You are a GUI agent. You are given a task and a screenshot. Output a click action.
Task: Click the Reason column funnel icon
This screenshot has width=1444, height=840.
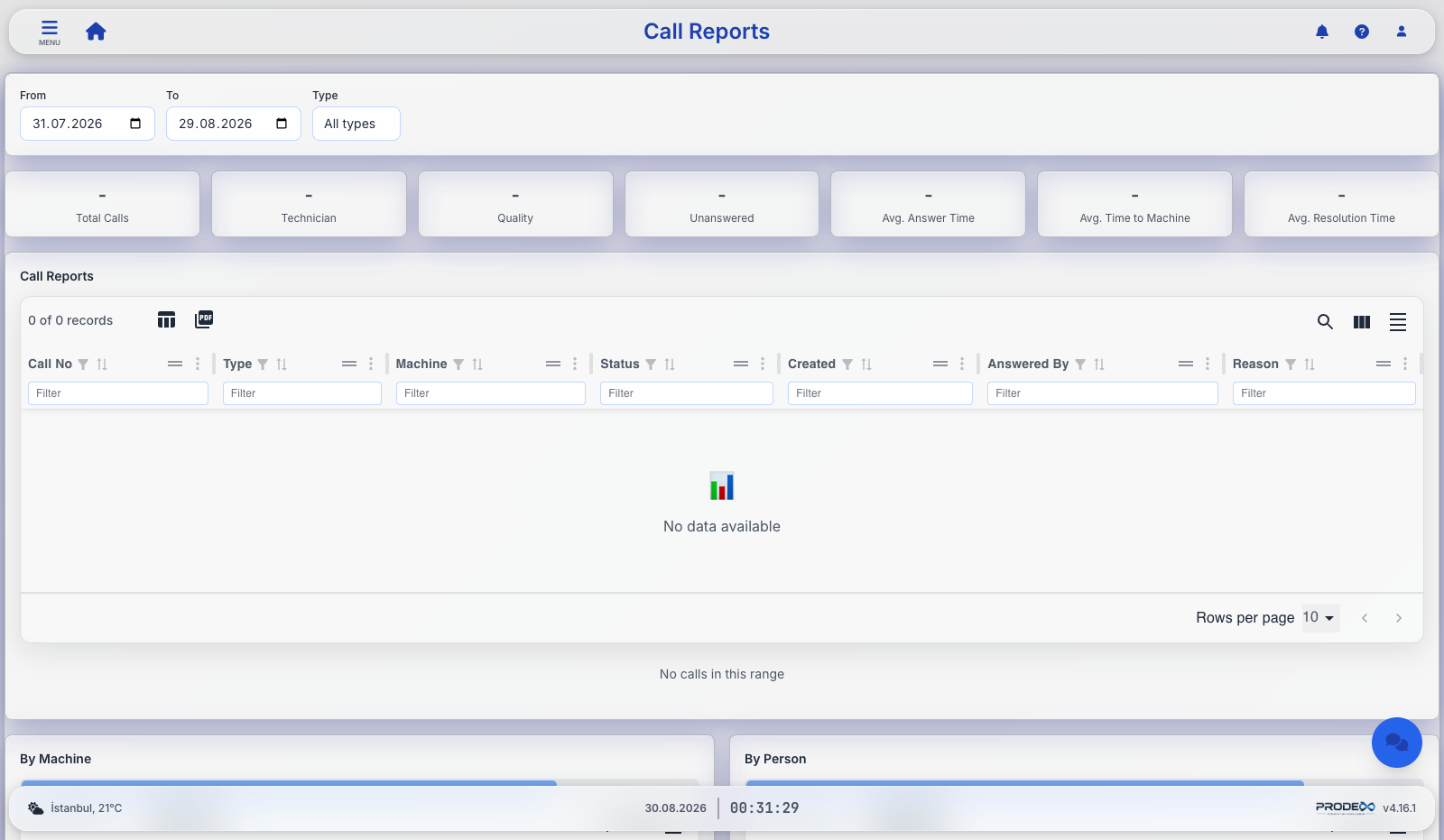click(x=1291, y=365)
